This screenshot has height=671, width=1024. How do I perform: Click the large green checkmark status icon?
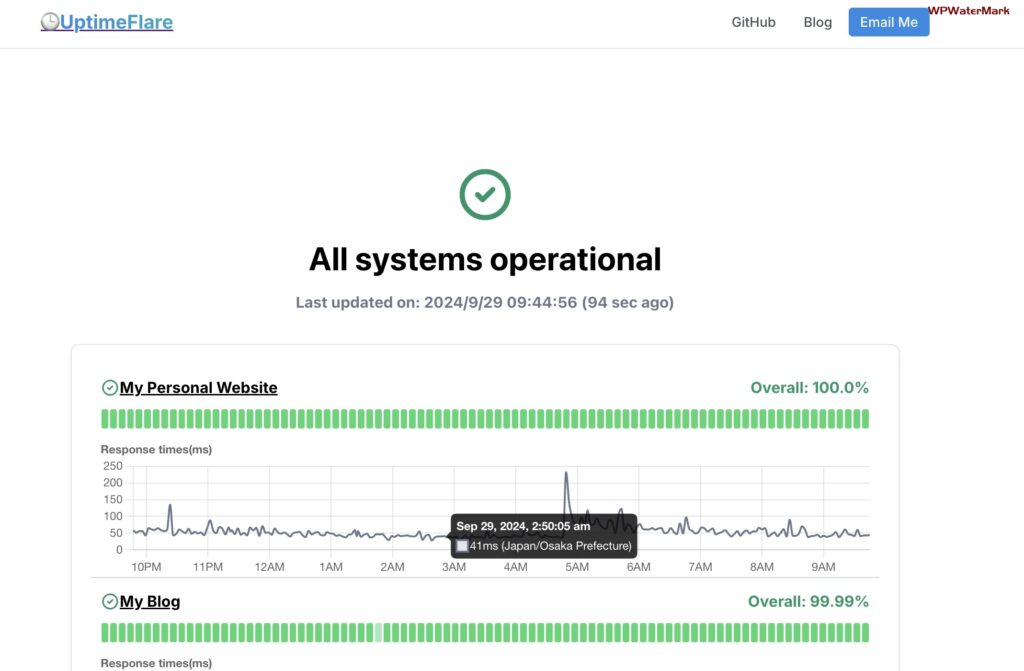tap(485, 194)
